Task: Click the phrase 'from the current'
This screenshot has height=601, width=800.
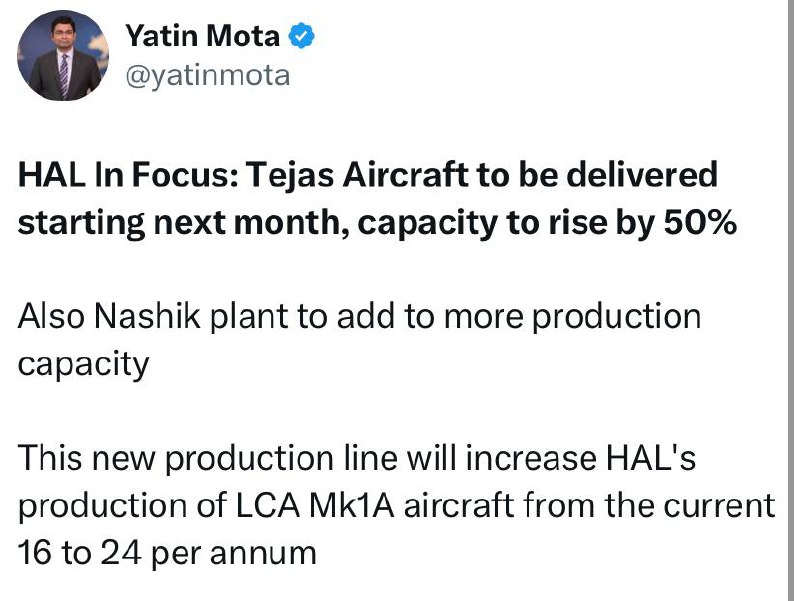Action: [649, 506]
